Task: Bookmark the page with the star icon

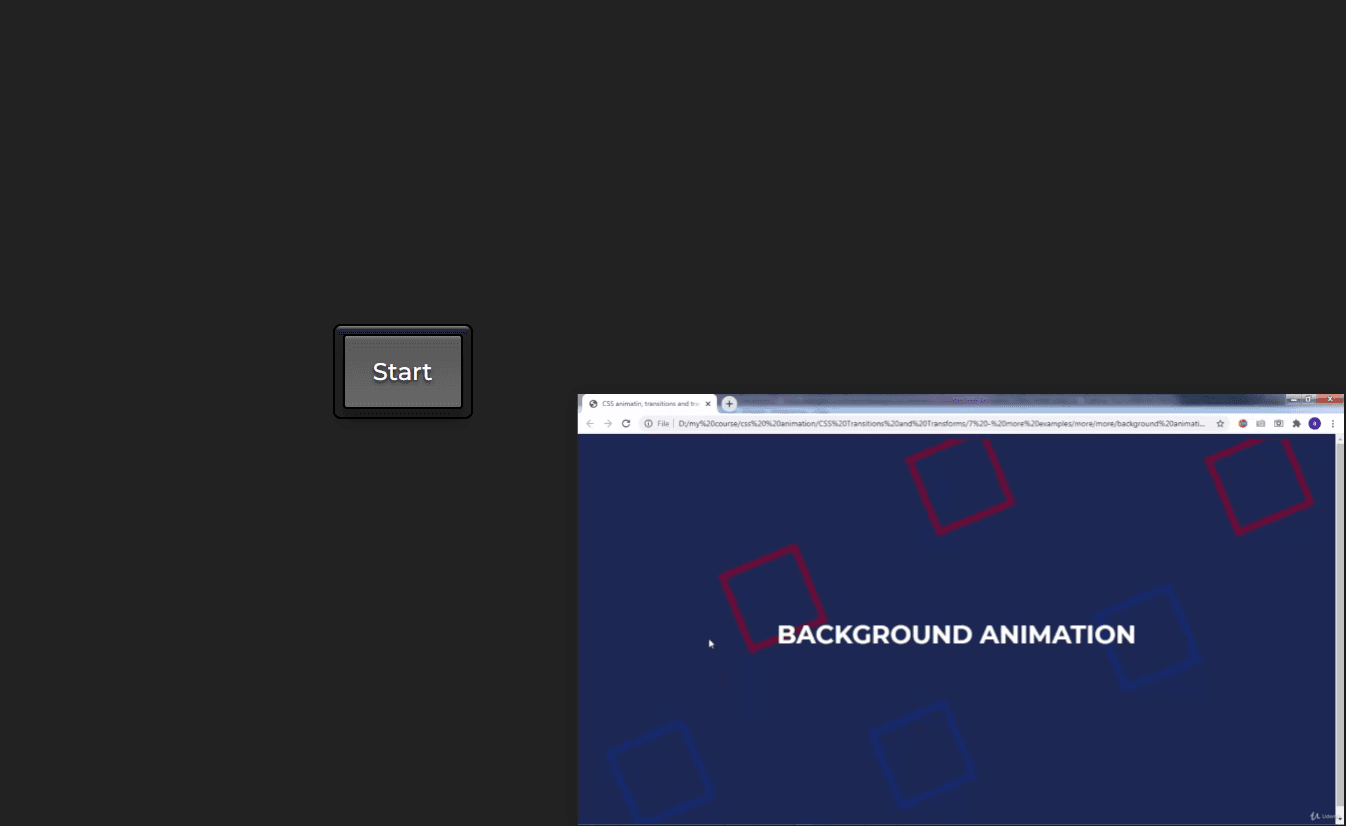Action: click(x=1220, y=423)
